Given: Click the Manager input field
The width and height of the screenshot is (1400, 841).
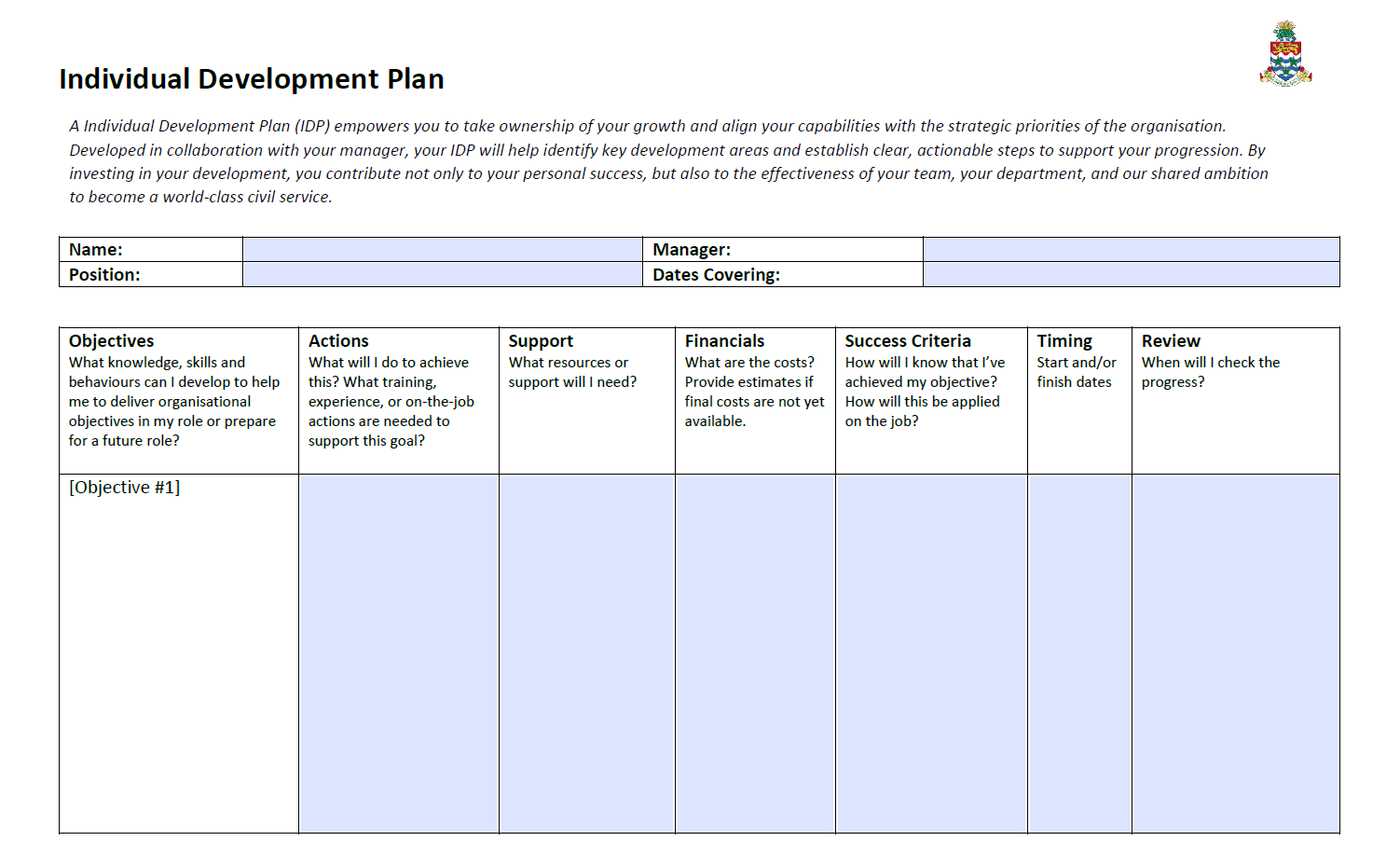Looking at the screenshot, I should [x=1131, y=250].
